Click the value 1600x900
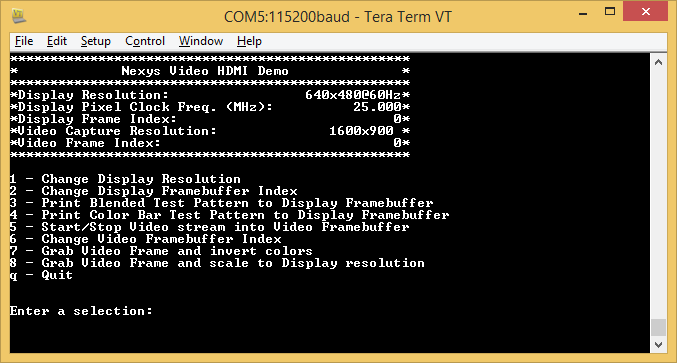Screen dimensions: 677x363 [361, 131]
